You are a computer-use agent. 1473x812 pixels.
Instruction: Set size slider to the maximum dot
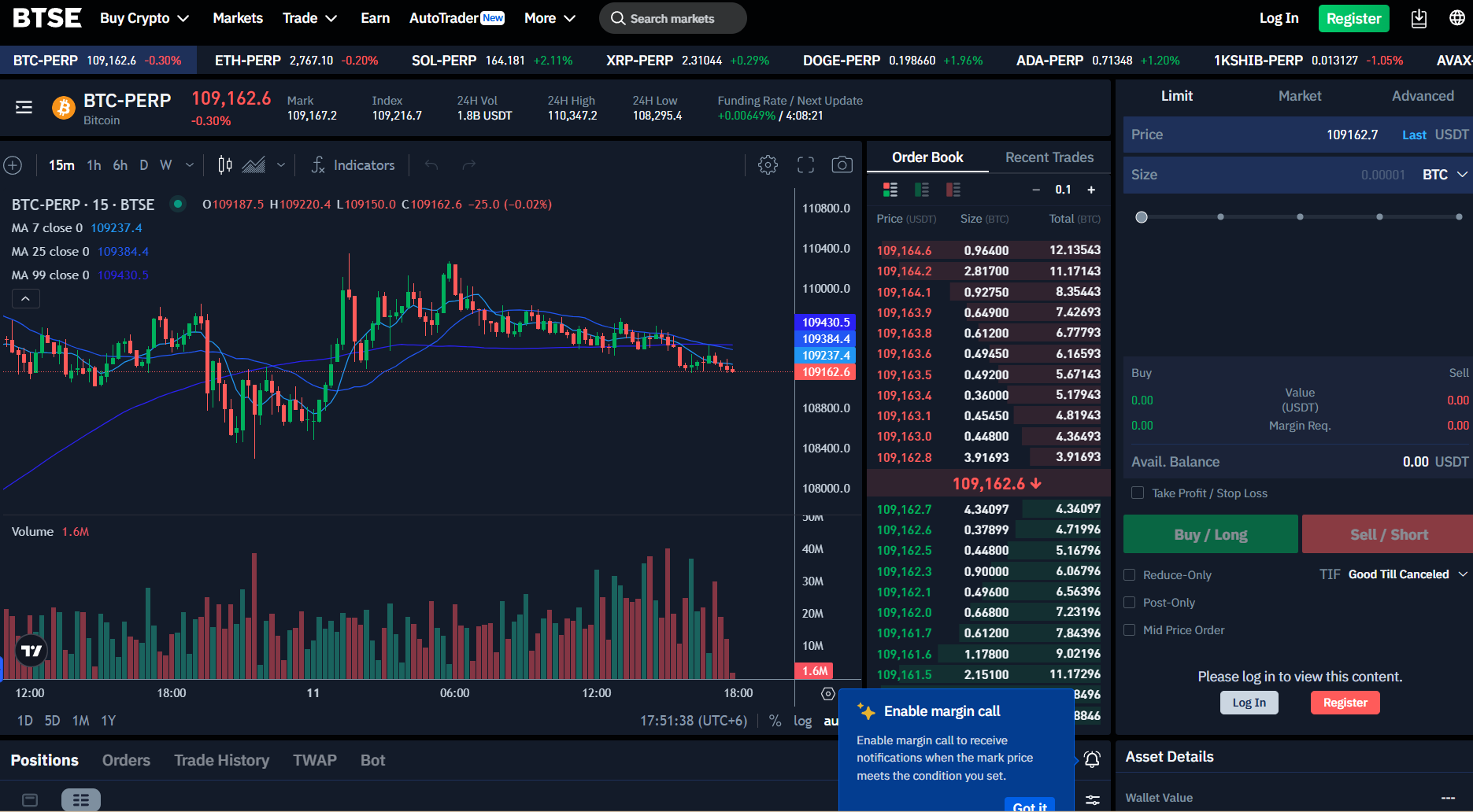pyautogui.click(x=1459, y=217)
